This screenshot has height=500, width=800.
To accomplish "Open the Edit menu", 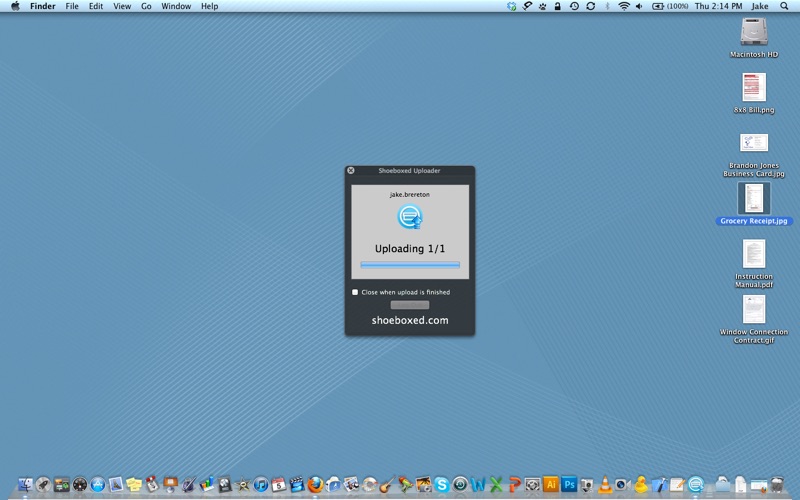I will click(96, 6).
